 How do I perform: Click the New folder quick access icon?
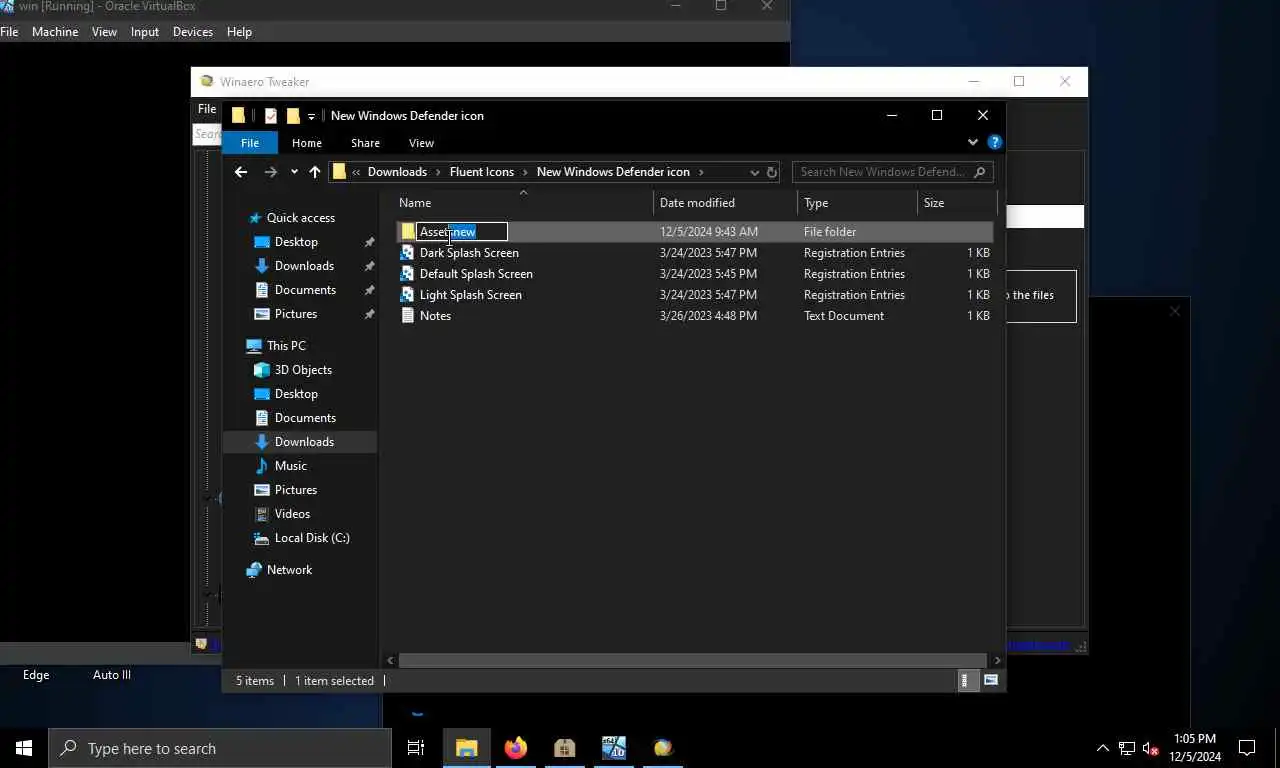[293, 116]
